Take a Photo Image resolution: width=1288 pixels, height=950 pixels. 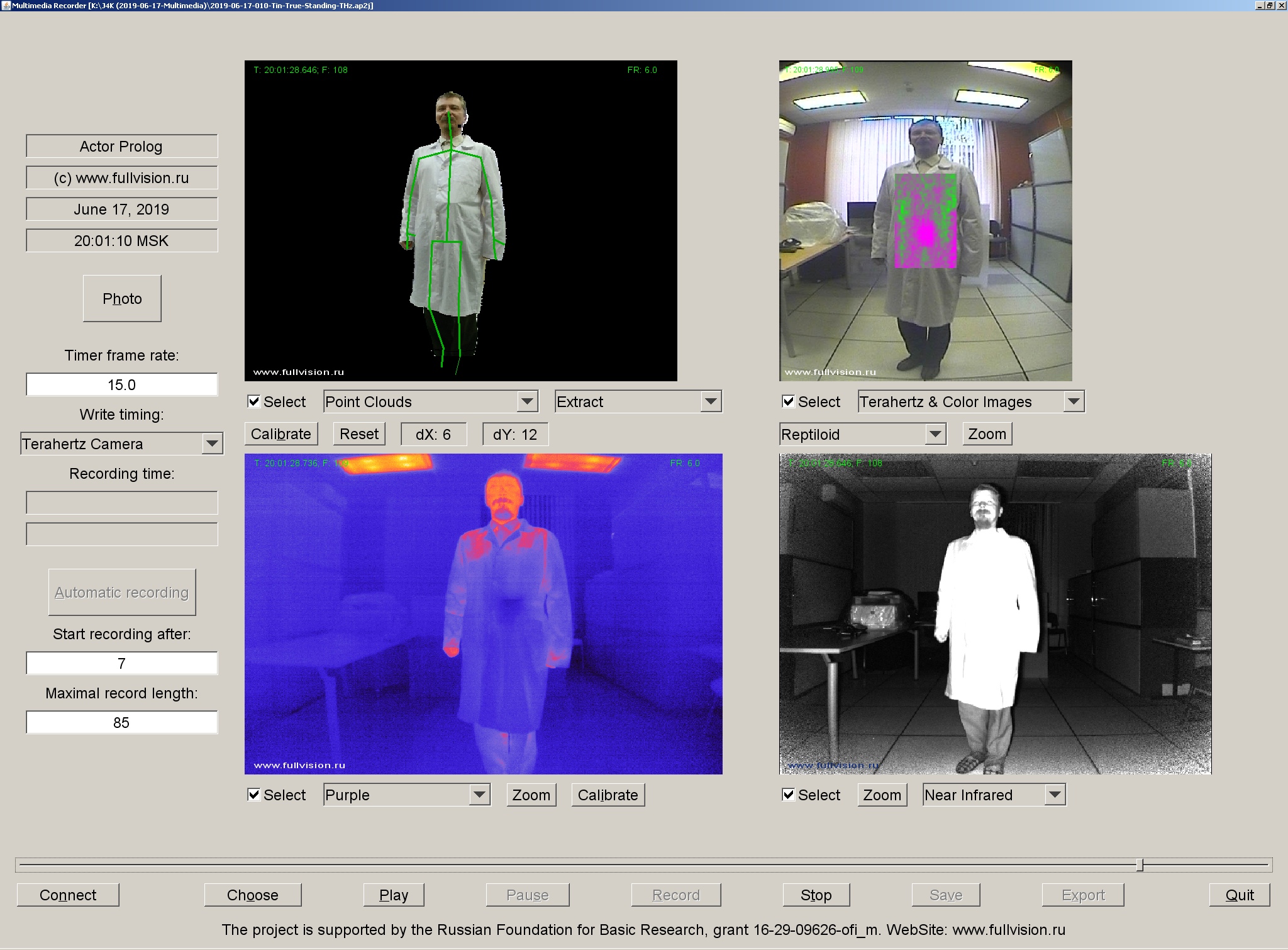point(122,298)
